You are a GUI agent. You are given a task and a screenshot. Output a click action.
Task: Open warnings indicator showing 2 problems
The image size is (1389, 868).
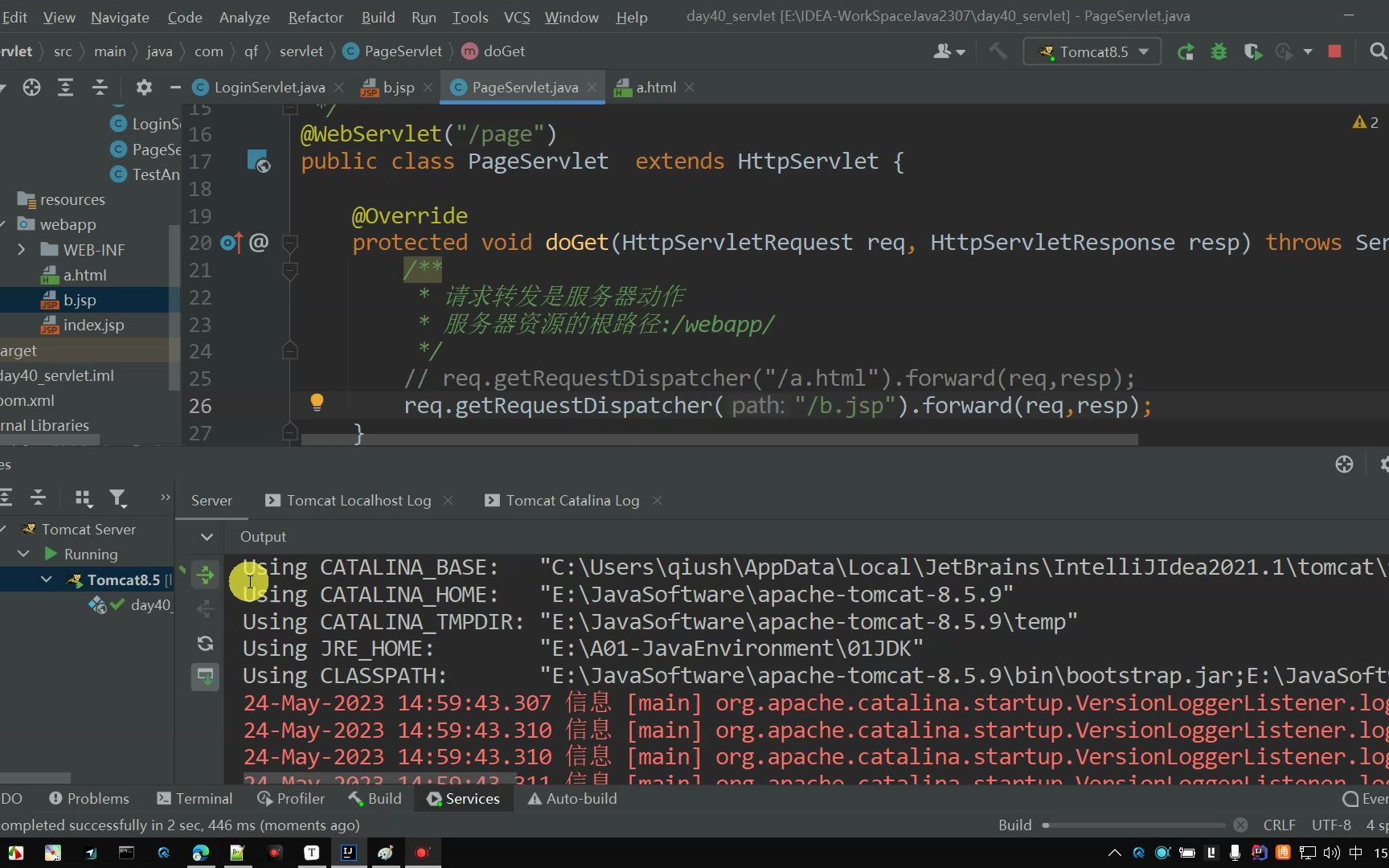(1366, 122)
